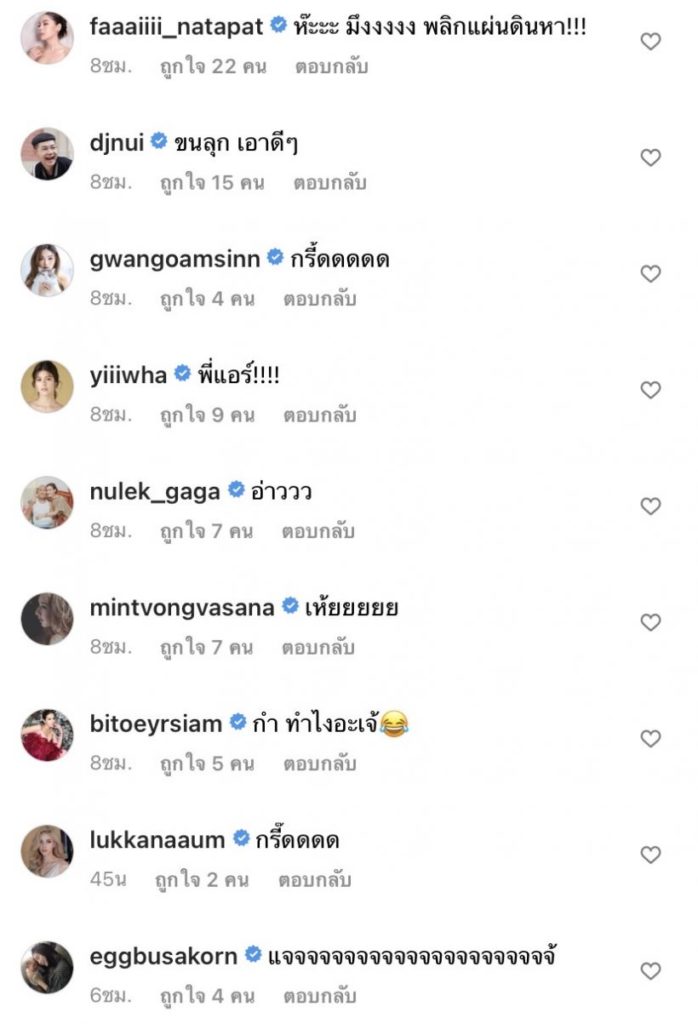Open the gwangoamsinn username link

click(174, 259)
